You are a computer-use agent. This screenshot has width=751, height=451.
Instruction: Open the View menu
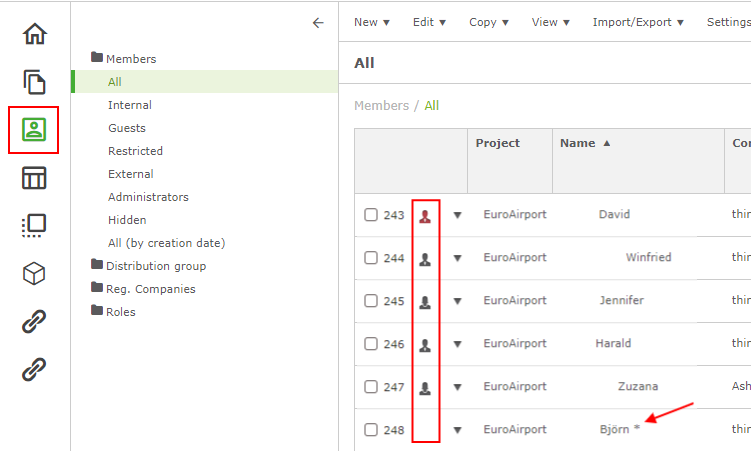pos(551,22)
